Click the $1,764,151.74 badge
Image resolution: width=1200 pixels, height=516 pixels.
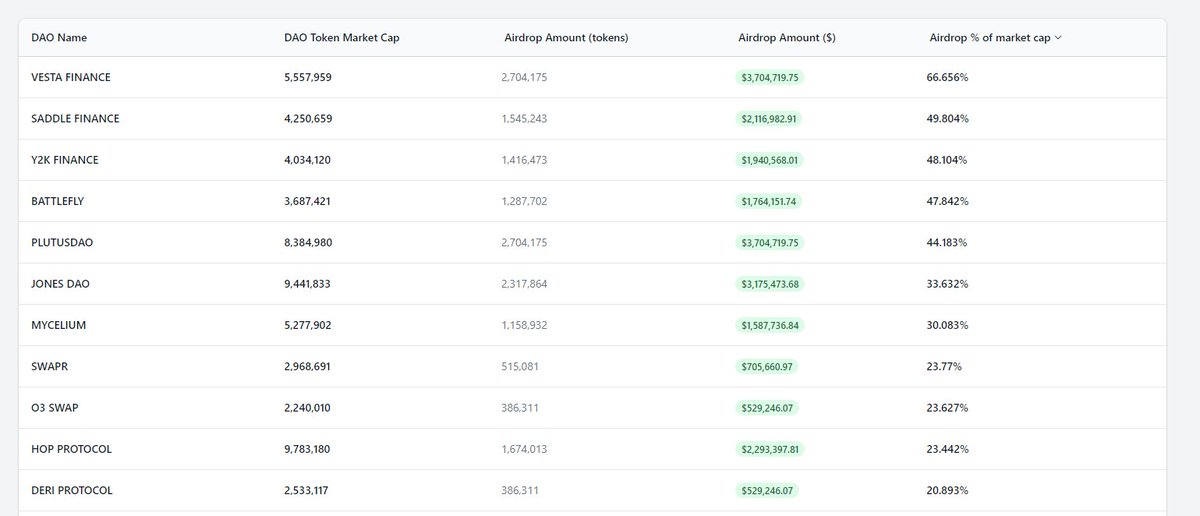tap(768, 201)
